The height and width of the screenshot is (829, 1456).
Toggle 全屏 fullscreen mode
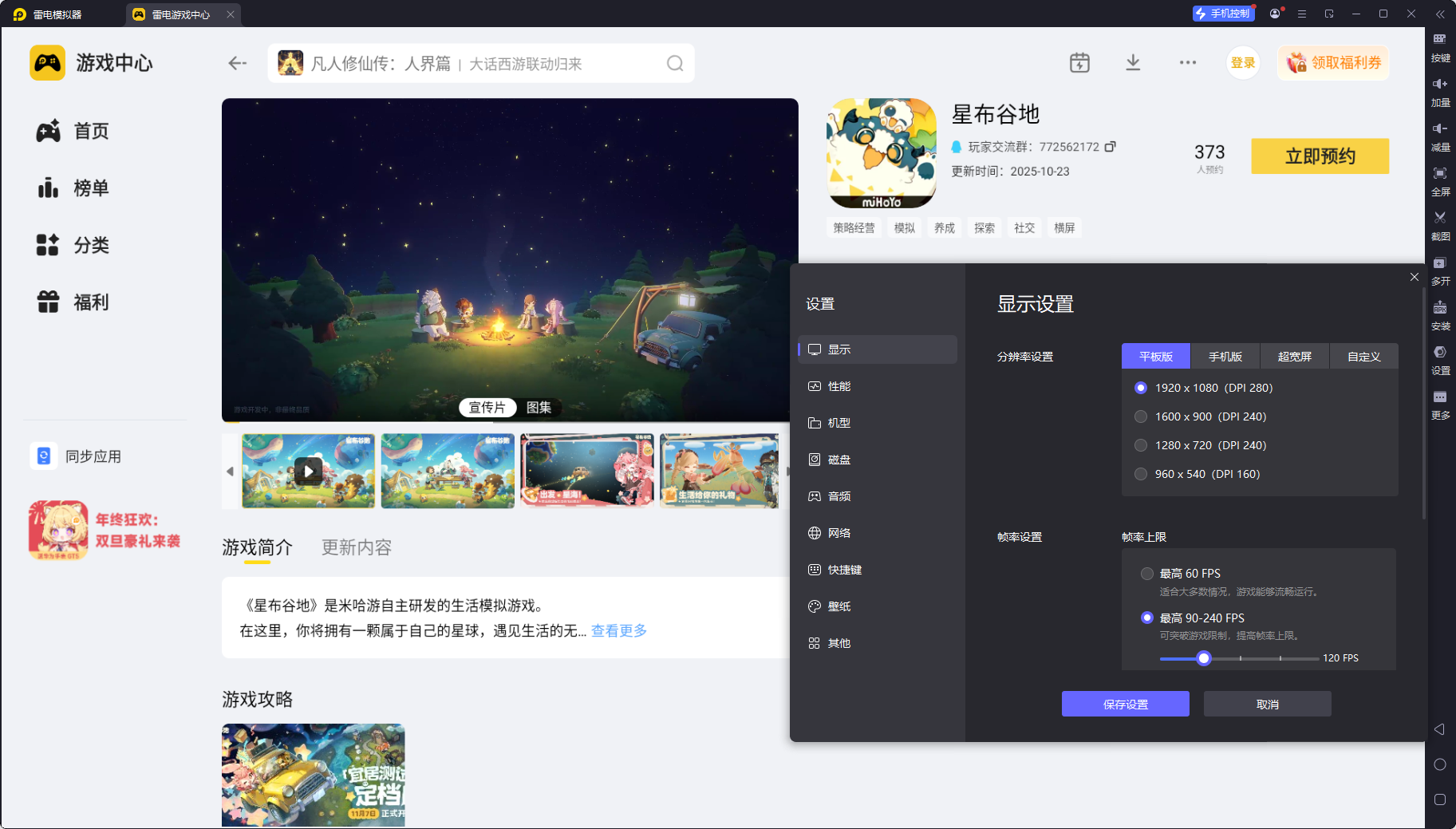pyautogui.click(x=1440, y=181)
